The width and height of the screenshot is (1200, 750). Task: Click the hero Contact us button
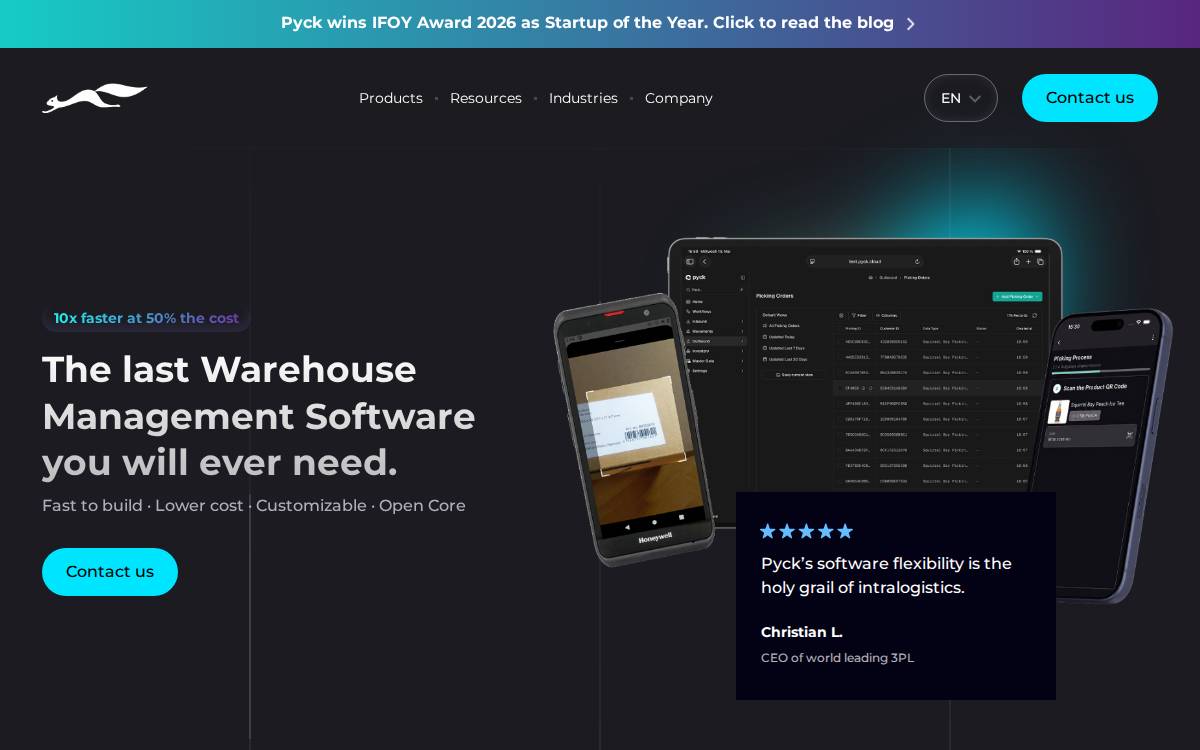coord(110,572)
